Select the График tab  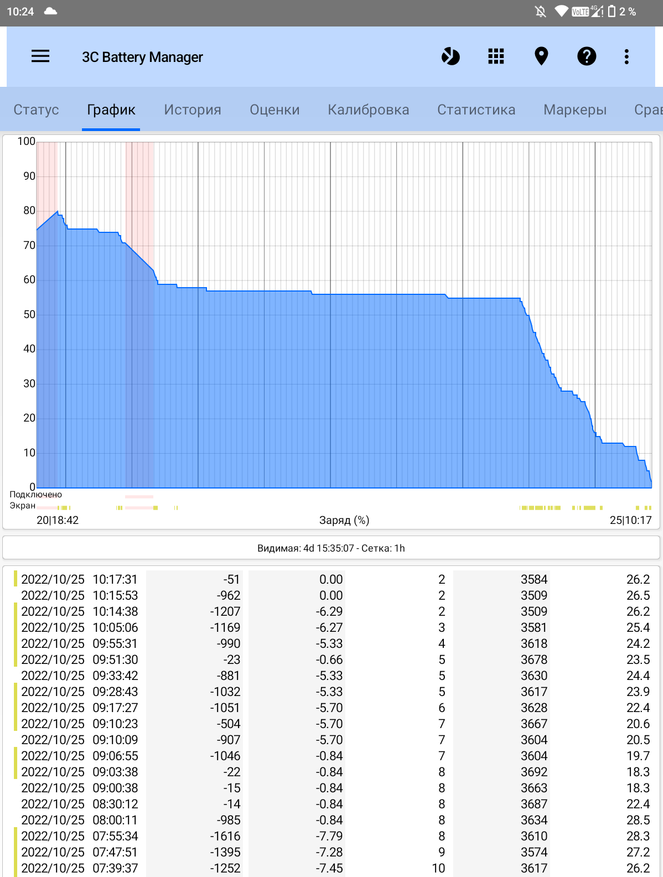click(111, 110)
